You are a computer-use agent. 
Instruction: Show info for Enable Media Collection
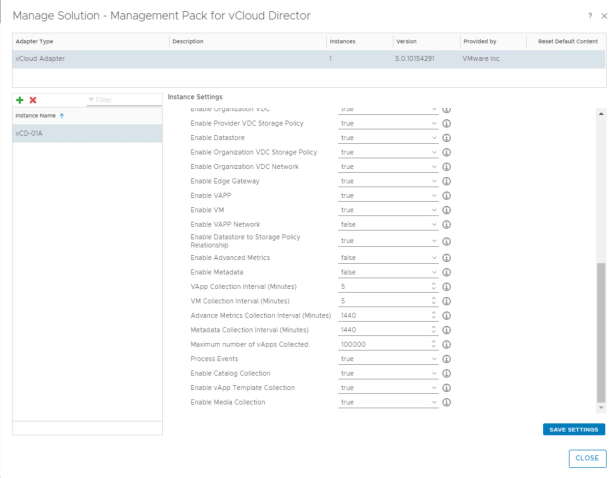(x=447, y=402)
